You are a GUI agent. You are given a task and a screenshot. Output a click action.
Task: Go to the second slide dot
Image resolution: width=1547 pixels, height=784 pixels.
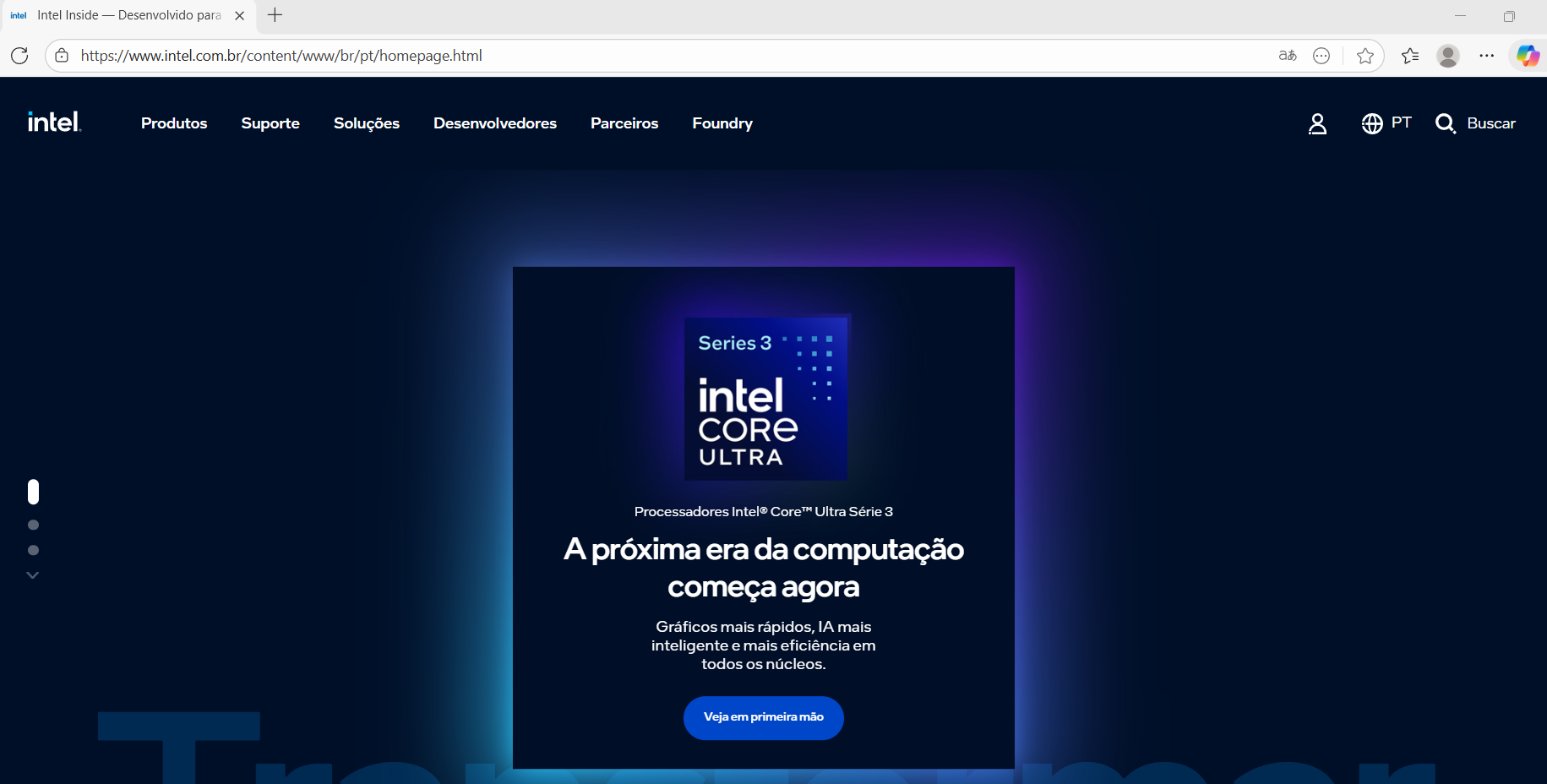coord(33,525)
